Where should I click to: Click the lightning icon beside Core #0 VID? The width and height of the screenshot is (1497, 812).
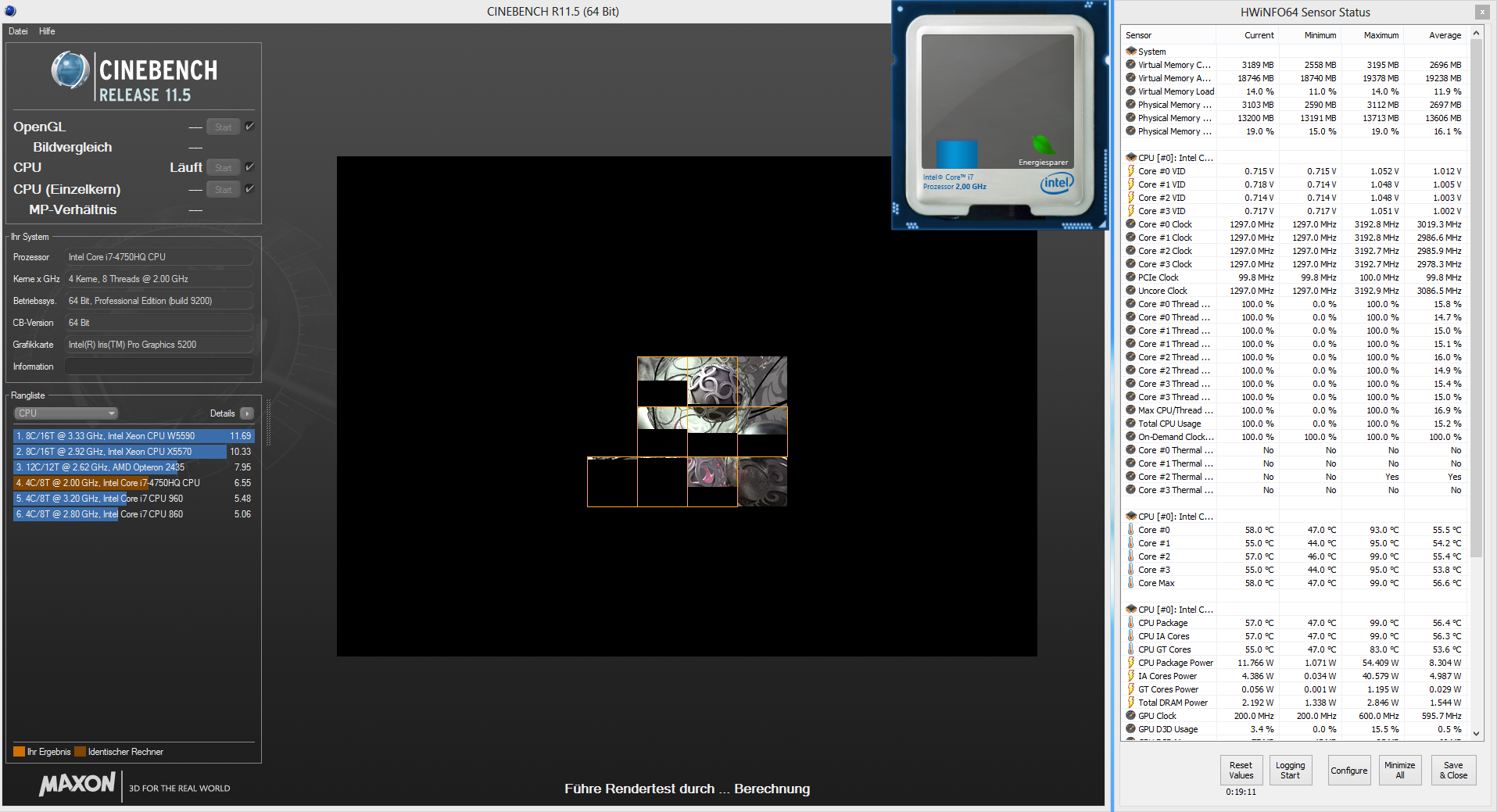[x=1130, y=171]
